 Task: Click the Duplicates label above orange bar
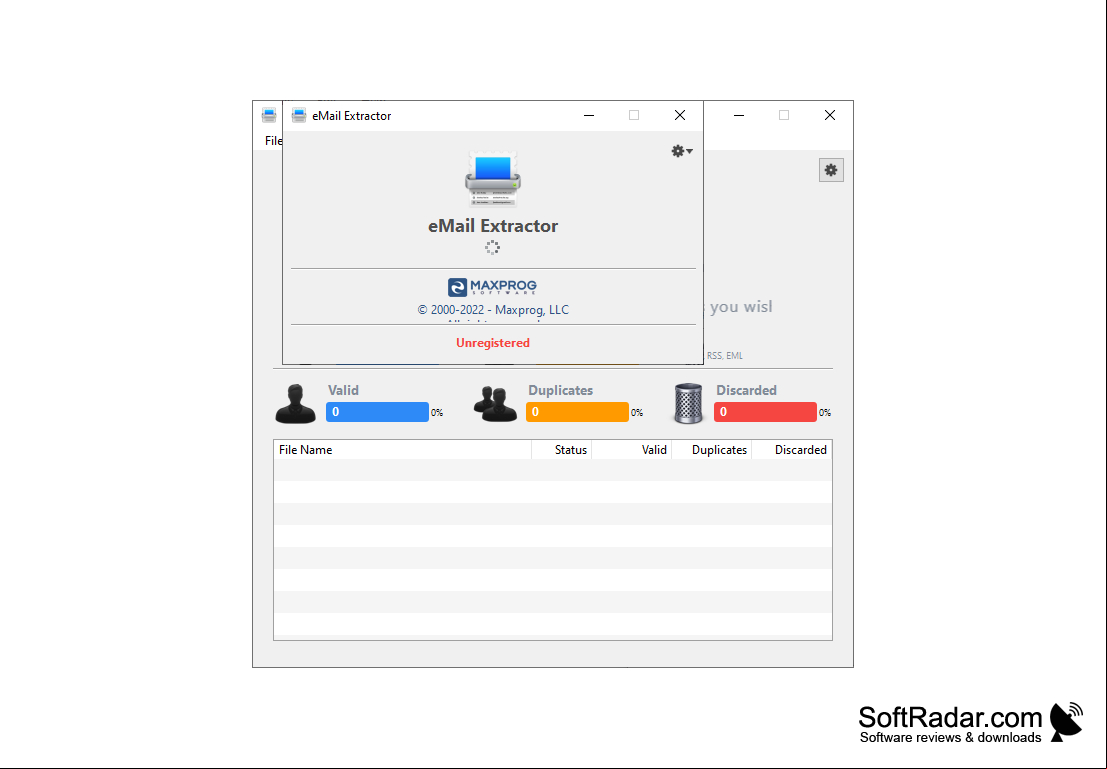[x=561, y=391]
